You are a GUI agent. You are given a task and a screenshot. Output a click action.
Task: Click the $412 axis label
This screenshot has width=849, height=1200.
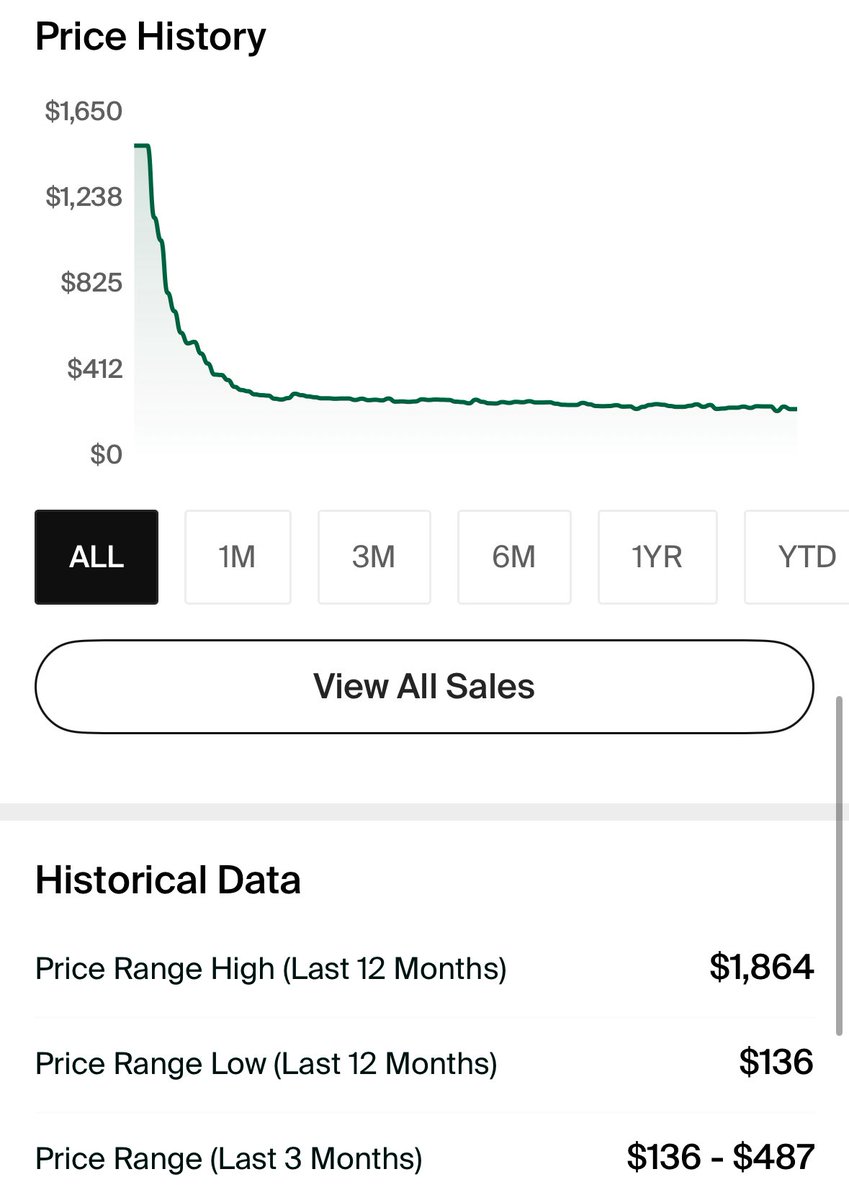point(95,369)
